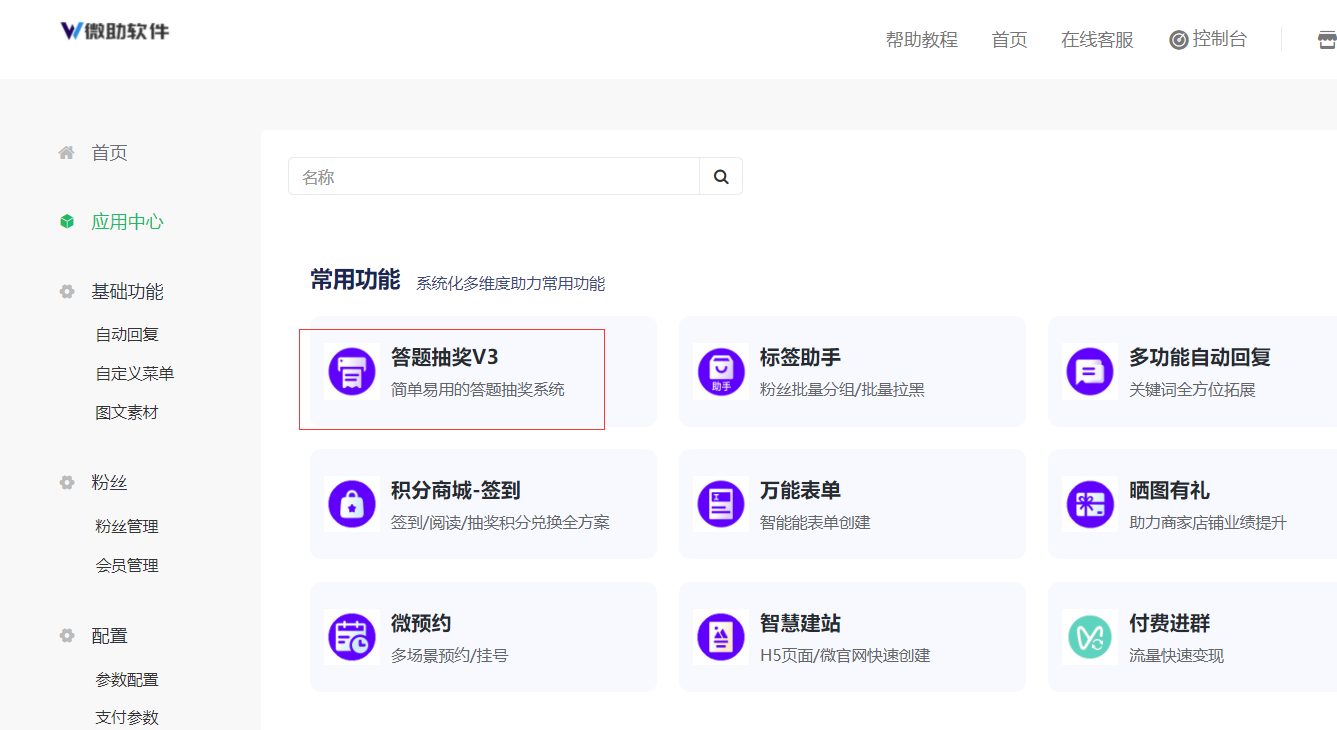
Task: Select 首页 in the left sidebar
Action: (110, 153)
